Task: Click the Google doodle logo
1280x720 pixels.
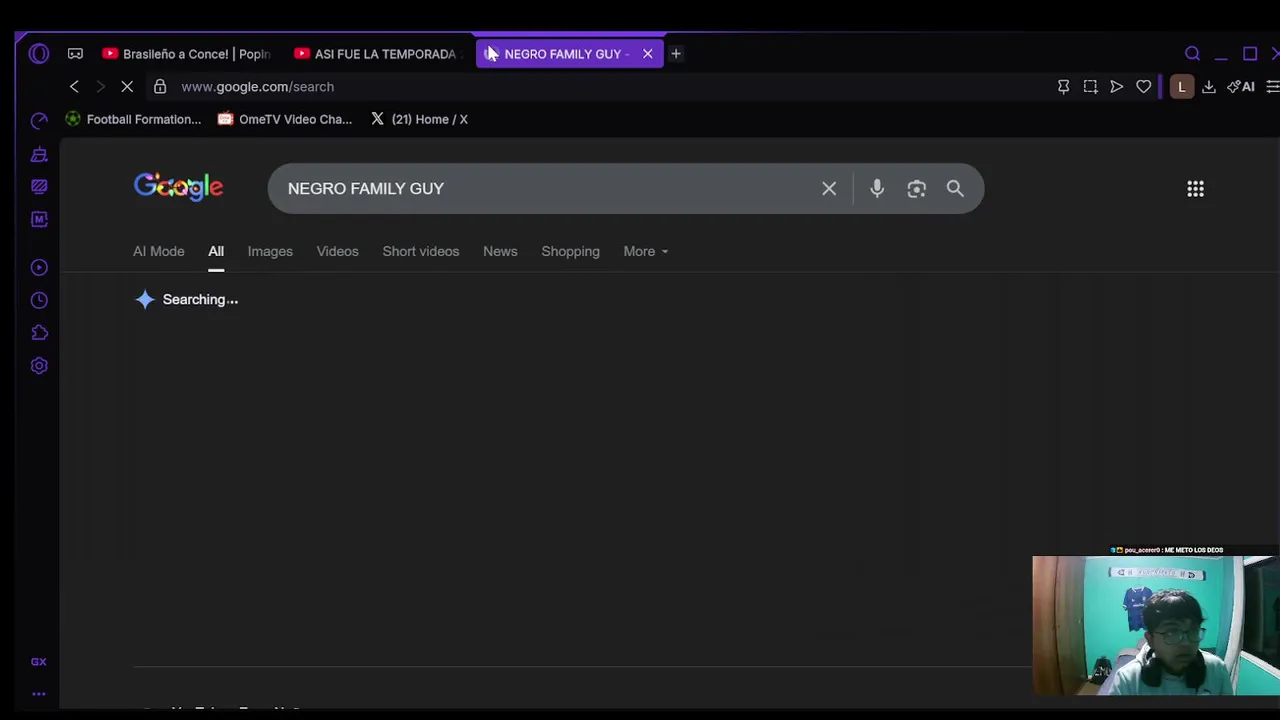Action: (179, 187)
